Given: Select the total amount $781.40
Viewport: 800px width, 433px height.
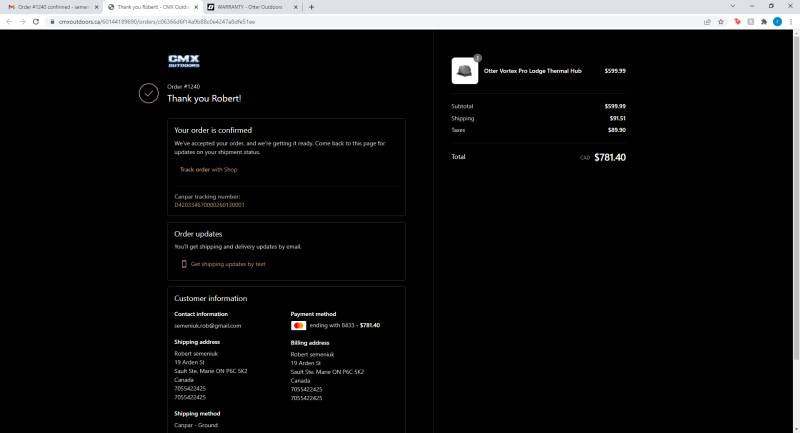Looking at the screenshot, I should point(610,158).
